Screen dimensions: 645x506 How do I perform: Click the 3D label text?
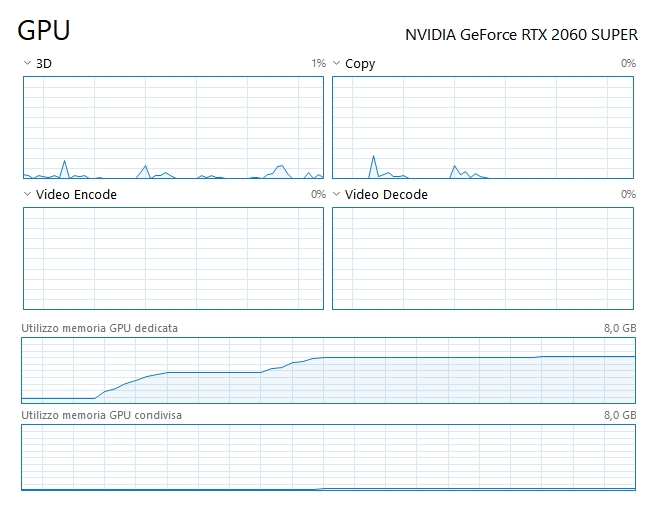pyautogui.click(x=44, y=64)
